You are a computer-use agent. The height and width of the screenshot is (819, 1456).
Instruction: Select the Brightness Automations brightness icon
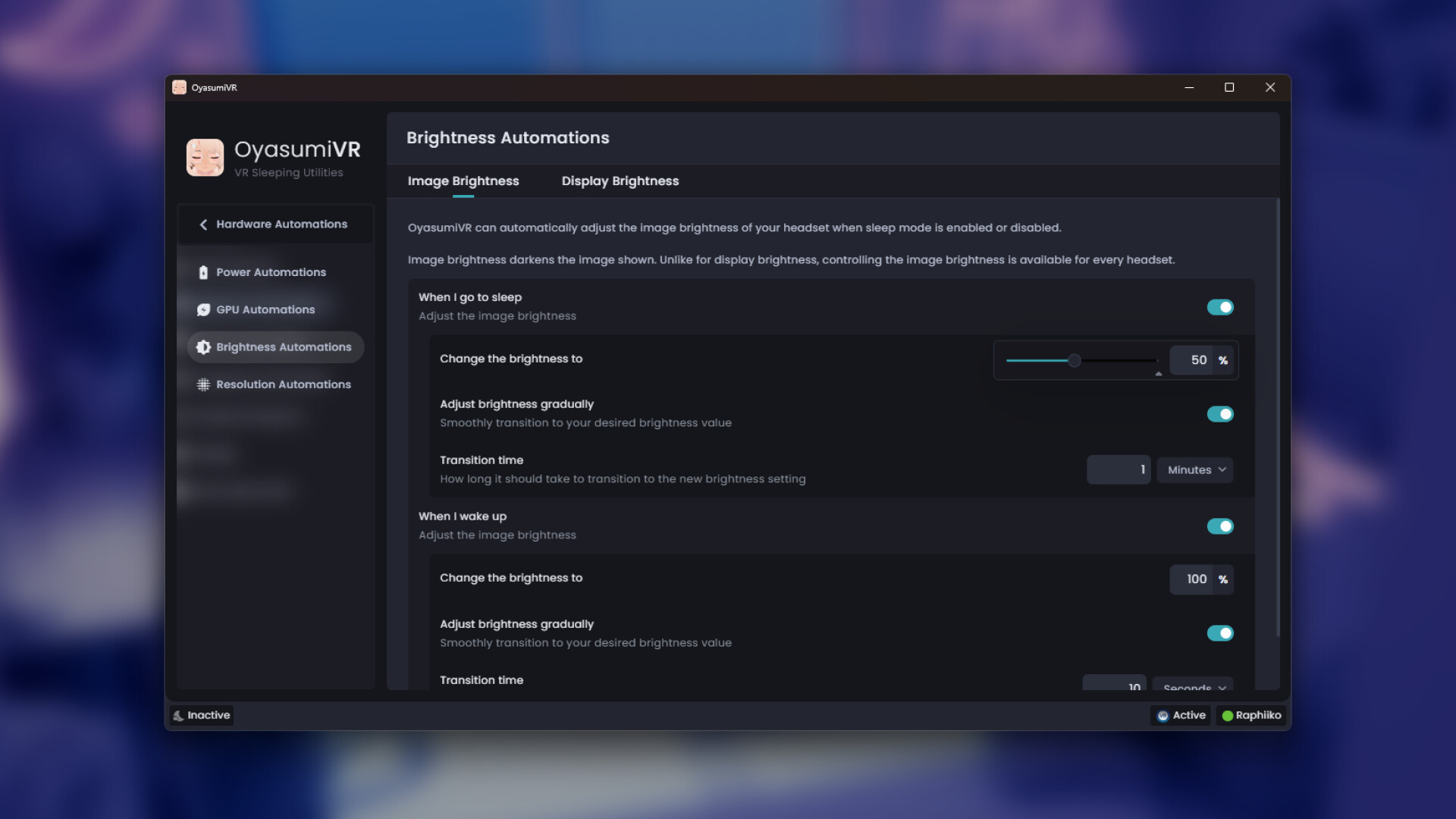tap(202, 347)
